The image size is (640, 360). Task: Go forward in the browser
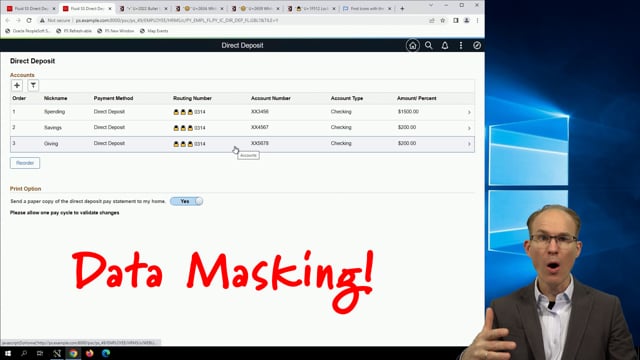pyautogui.click(x=18, y=20)
